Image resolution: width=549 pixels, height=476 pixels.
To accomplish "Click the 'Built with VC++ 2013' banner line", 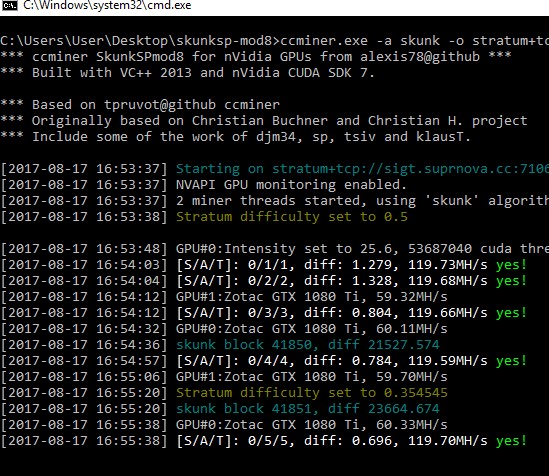I will (187, 73).
